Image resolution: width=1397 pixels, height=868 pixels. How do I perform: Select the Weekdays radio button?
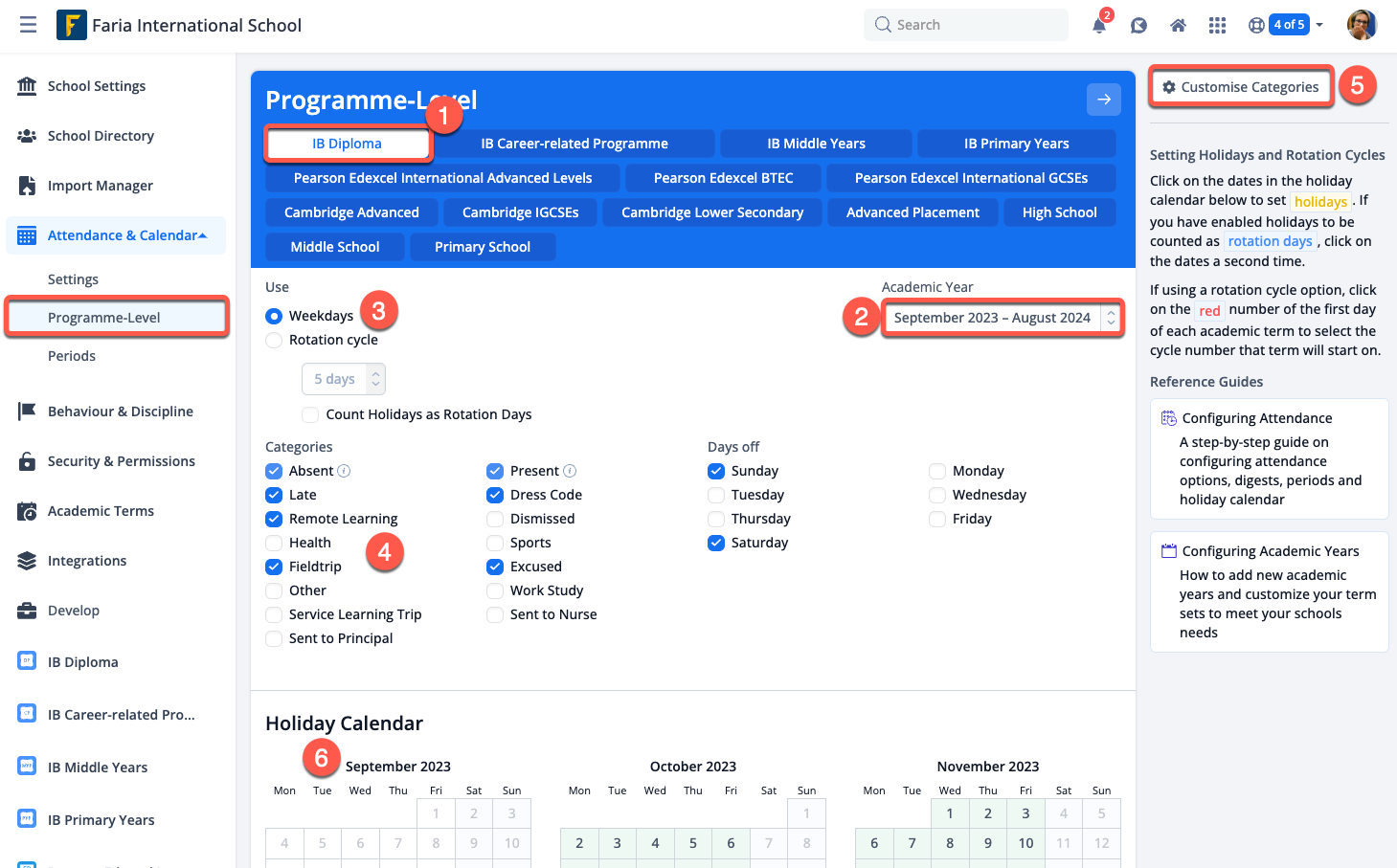274,316
